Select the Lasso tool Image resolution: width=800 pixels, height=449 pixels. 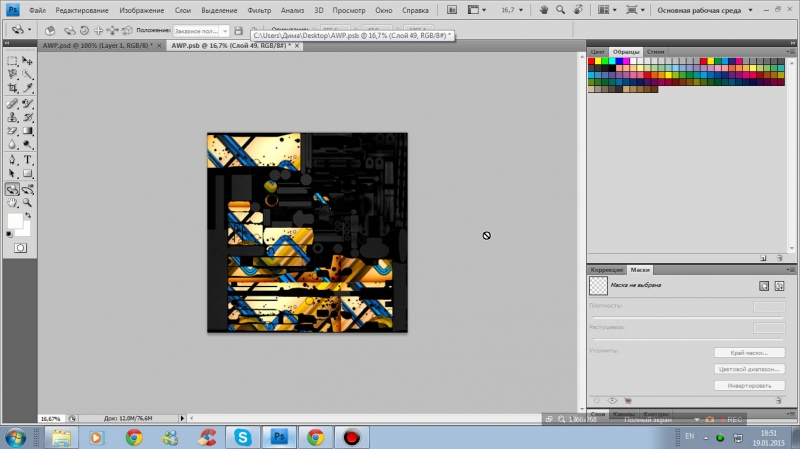pos(12,74)
